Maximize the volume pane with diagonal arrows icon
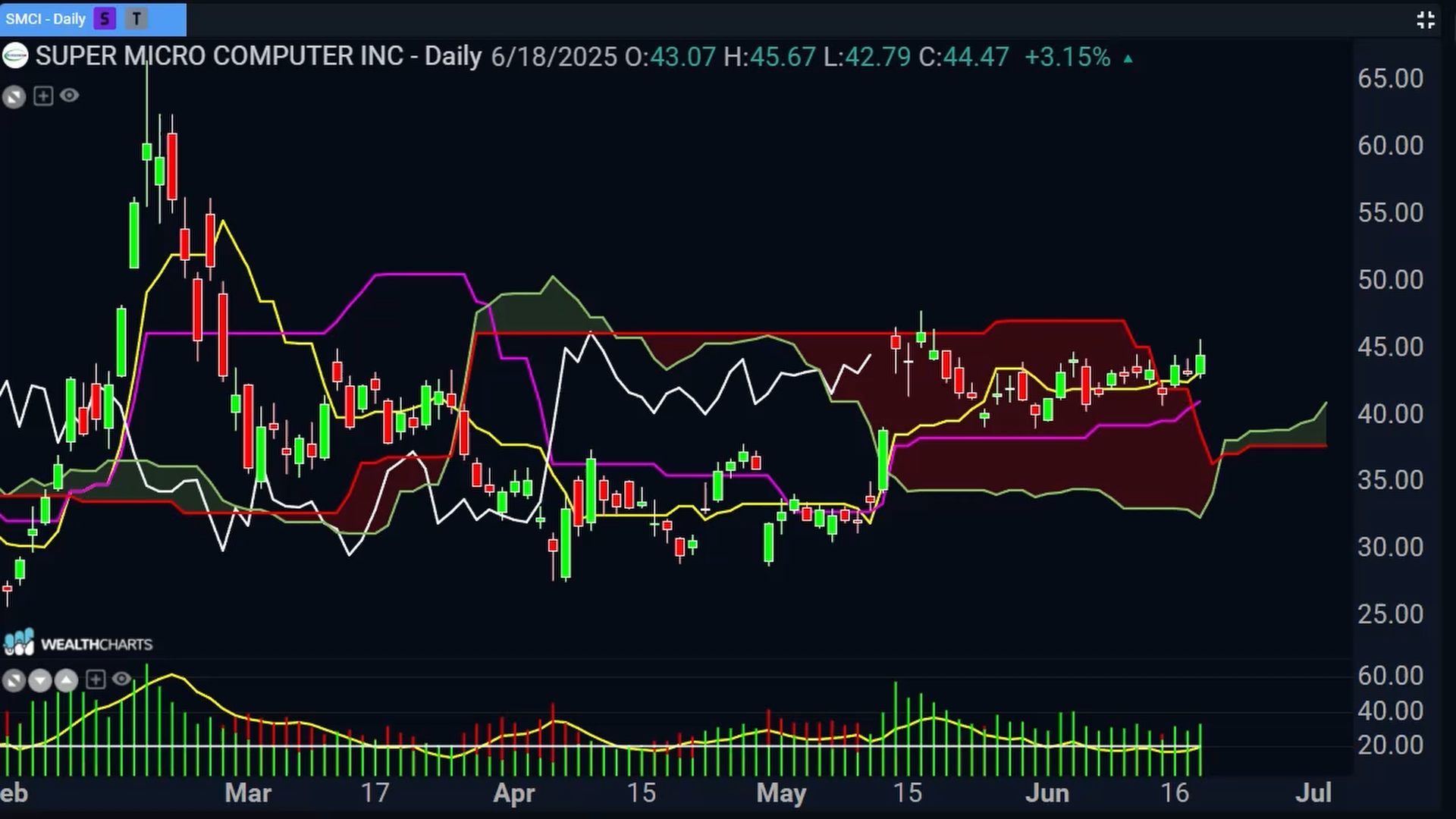The image size is (1456, 819). [x=14, y=680]
